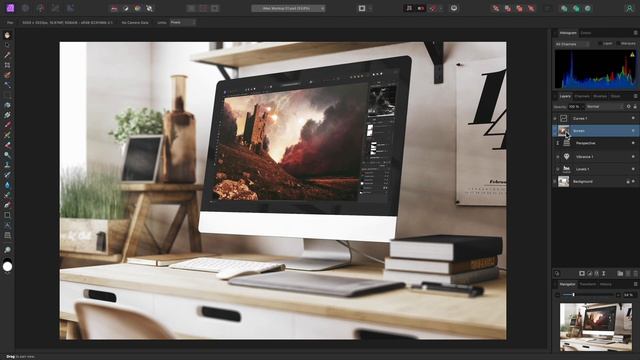Apply Auto White Balance from the toolbar
Image resolution: width=640 pixels, height=360 pixels.
coord(149,8)
